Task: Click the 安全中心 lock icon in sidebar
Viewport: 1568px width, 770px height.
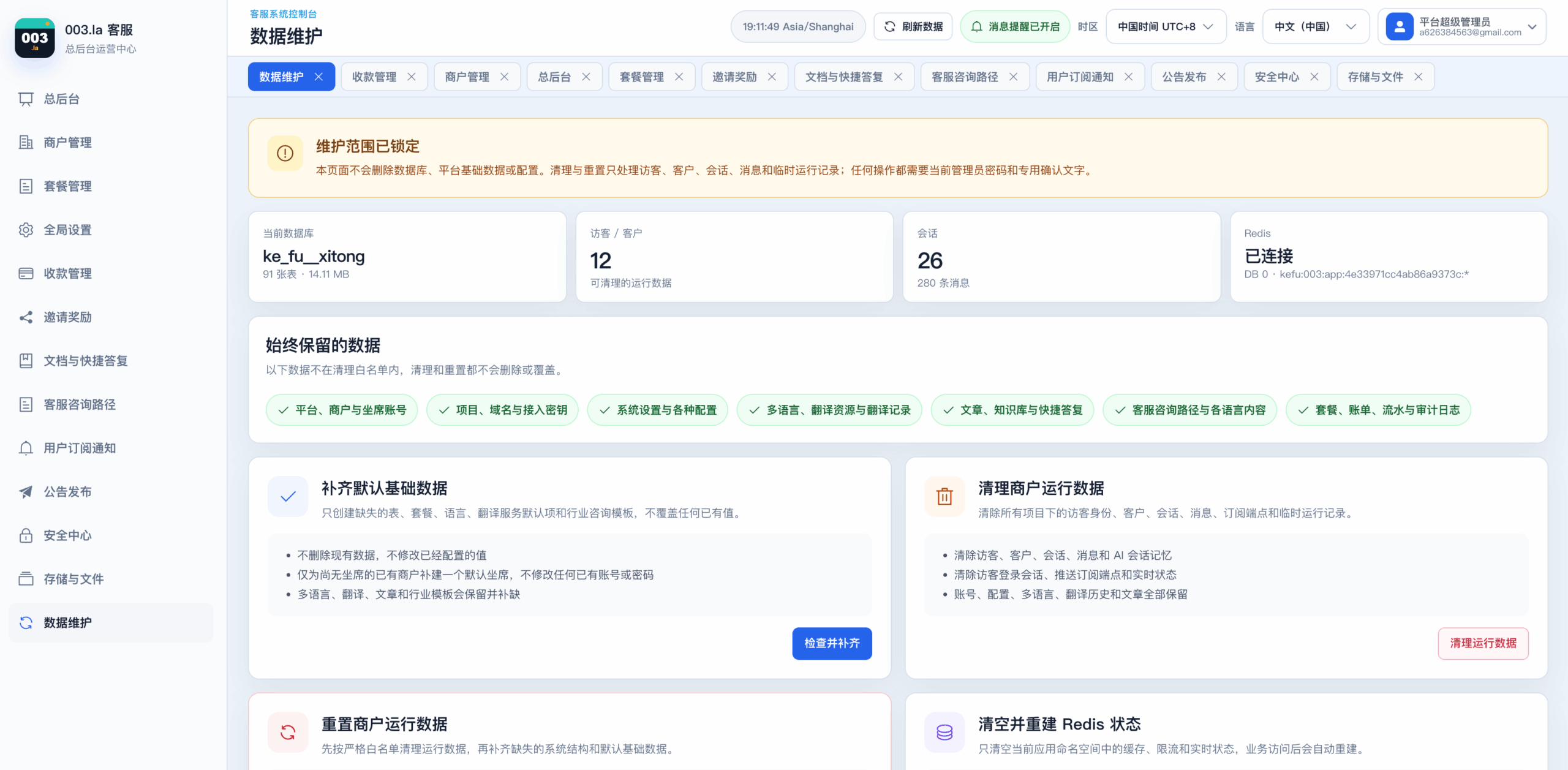Action: (x=26, y=535)
